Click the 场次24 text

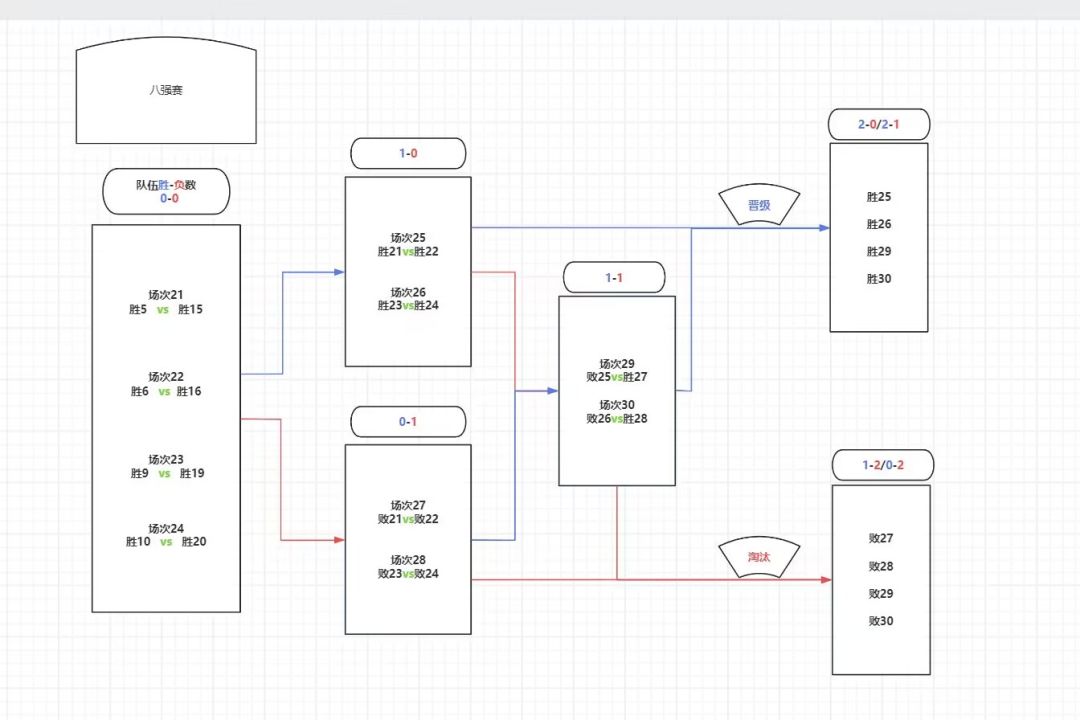(166, 528)
